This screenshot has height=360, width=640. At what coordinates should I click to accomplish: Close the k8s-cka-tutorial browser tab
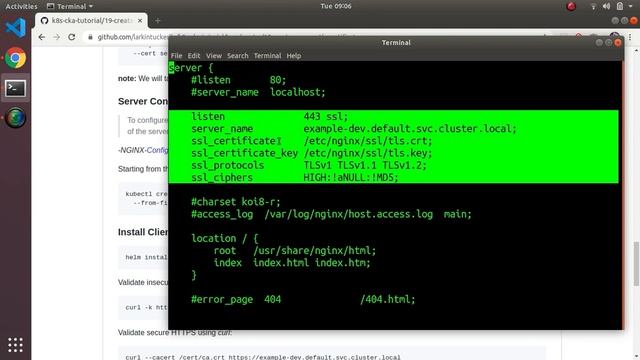point(140,20)
